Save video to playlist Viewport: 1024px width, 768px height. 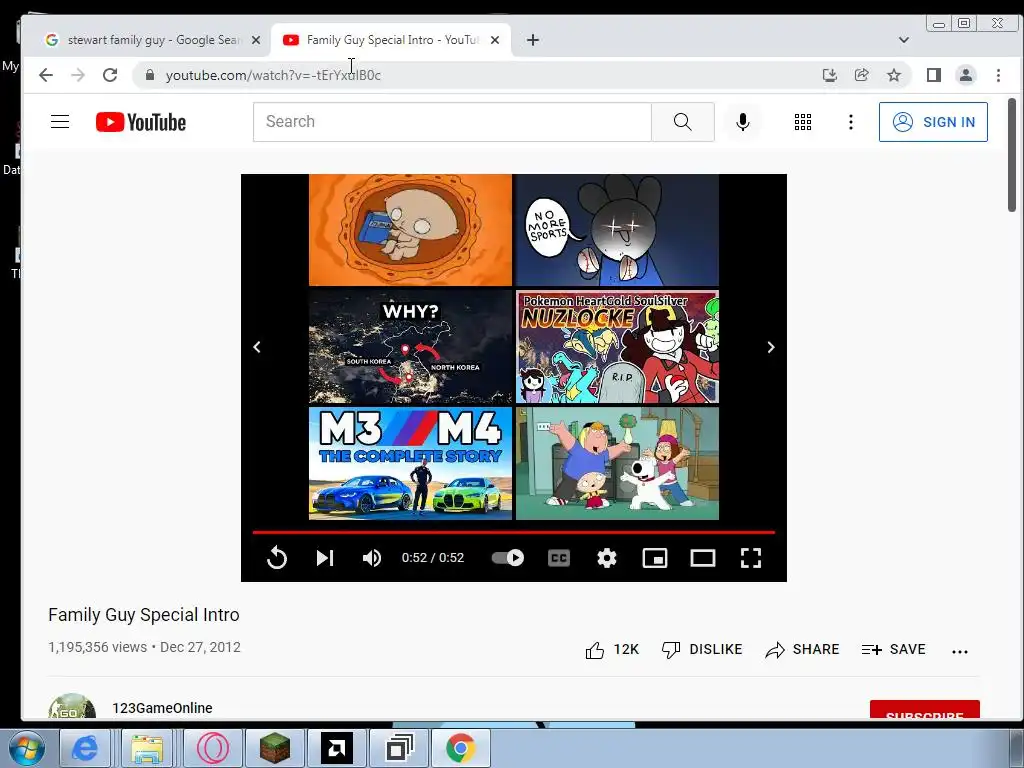click(x=893, y=650)
